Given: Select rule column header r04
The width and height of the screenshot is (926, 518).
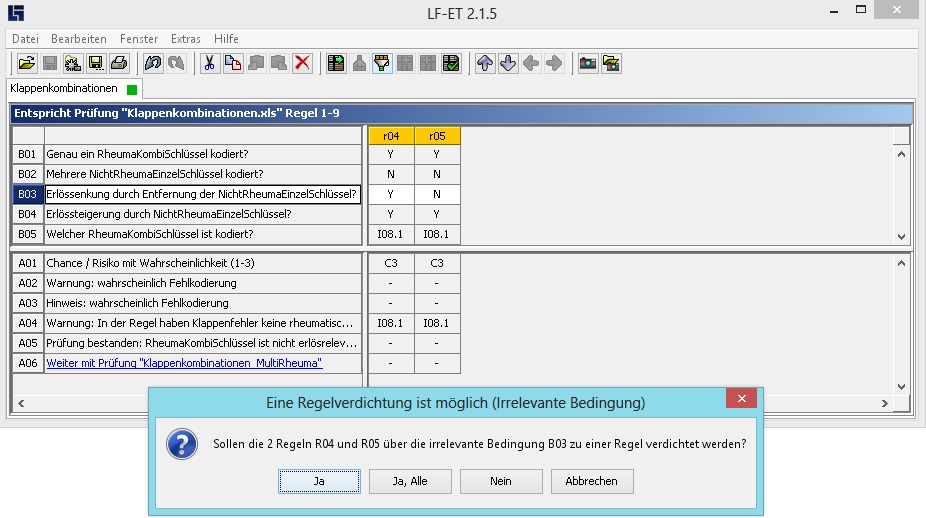Looking at the screenshot, I should tap(391, 136).
